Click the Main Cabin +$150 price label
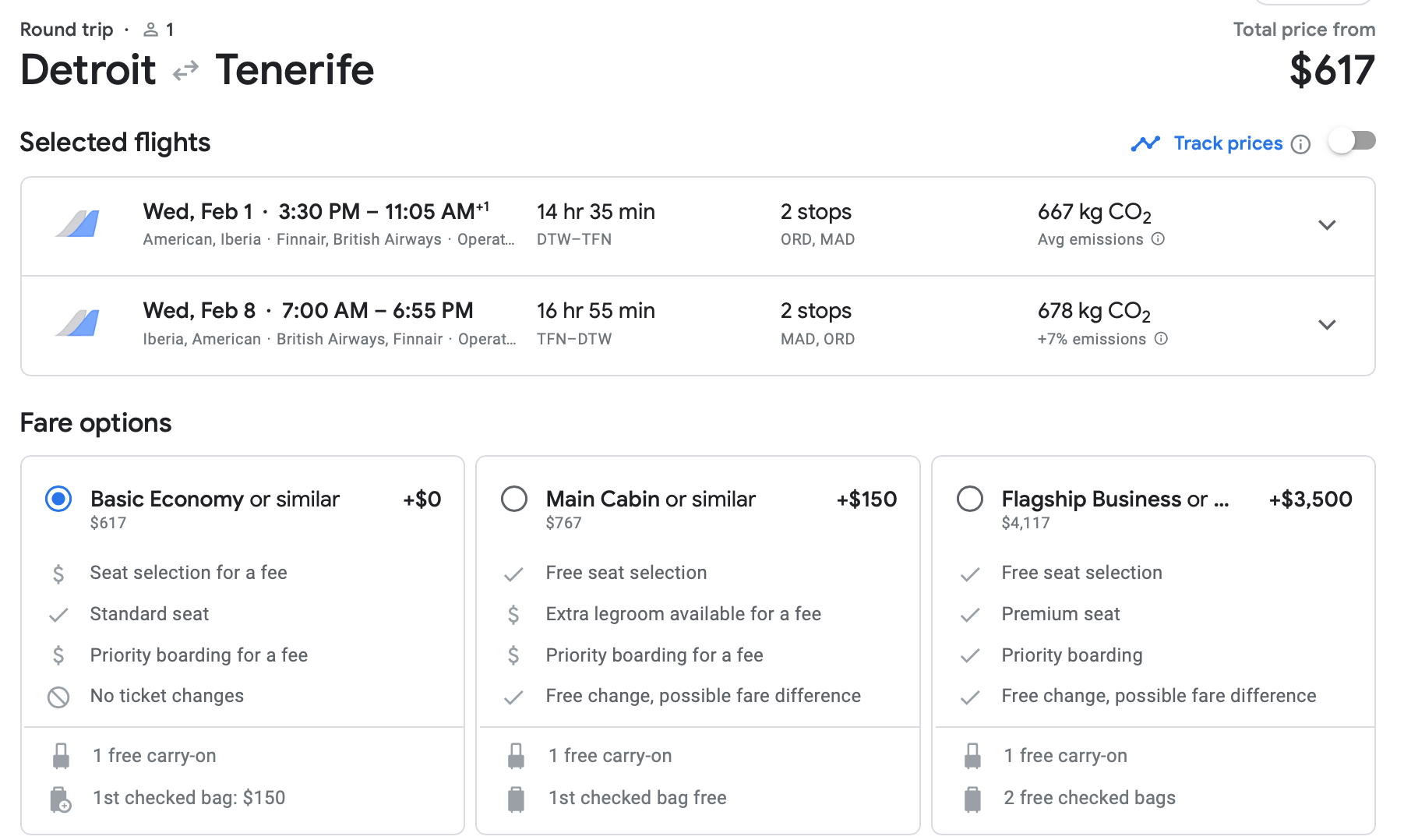 click(866, 499)
